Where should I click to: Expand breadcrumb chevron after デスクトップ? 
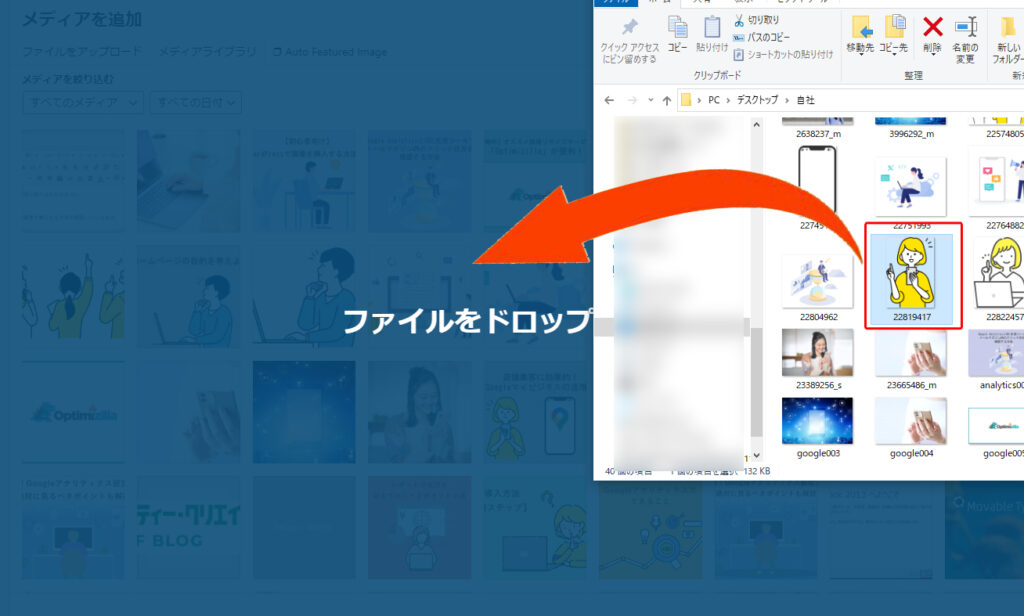(787, 100)
